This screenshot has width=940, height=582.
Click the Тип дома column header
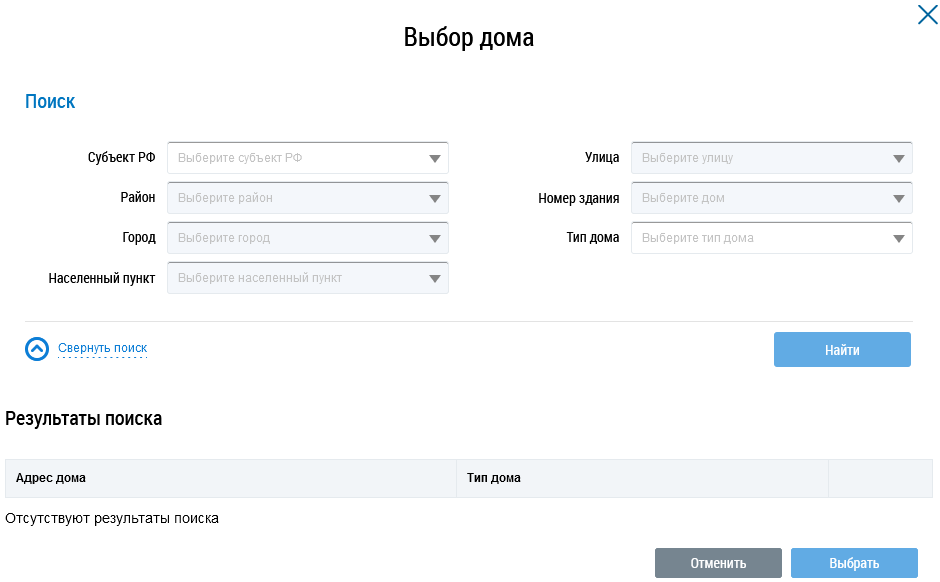[494, 478]
